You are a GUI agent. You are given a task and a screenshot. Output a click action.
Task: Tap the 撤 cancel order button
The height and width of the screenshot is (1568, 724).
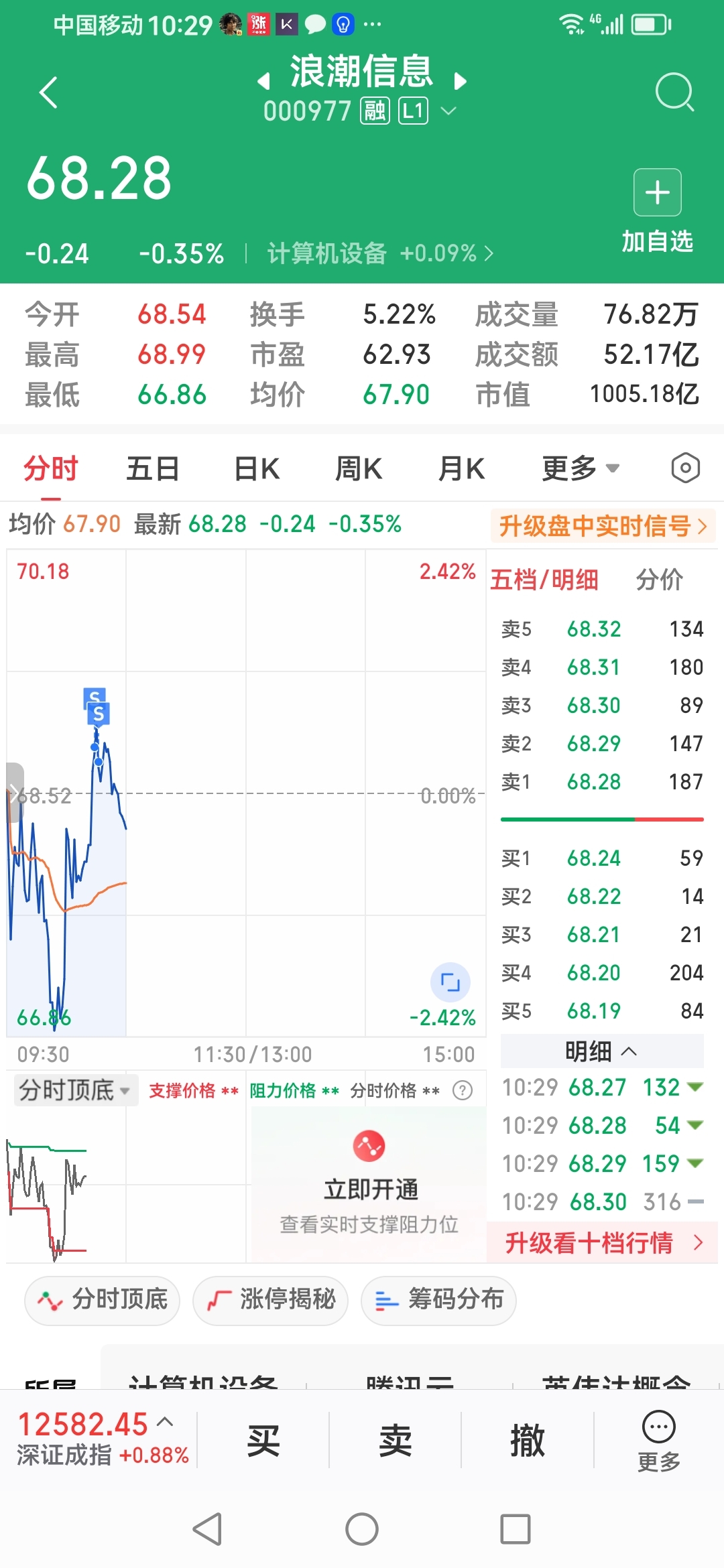tap(528, 1441)
